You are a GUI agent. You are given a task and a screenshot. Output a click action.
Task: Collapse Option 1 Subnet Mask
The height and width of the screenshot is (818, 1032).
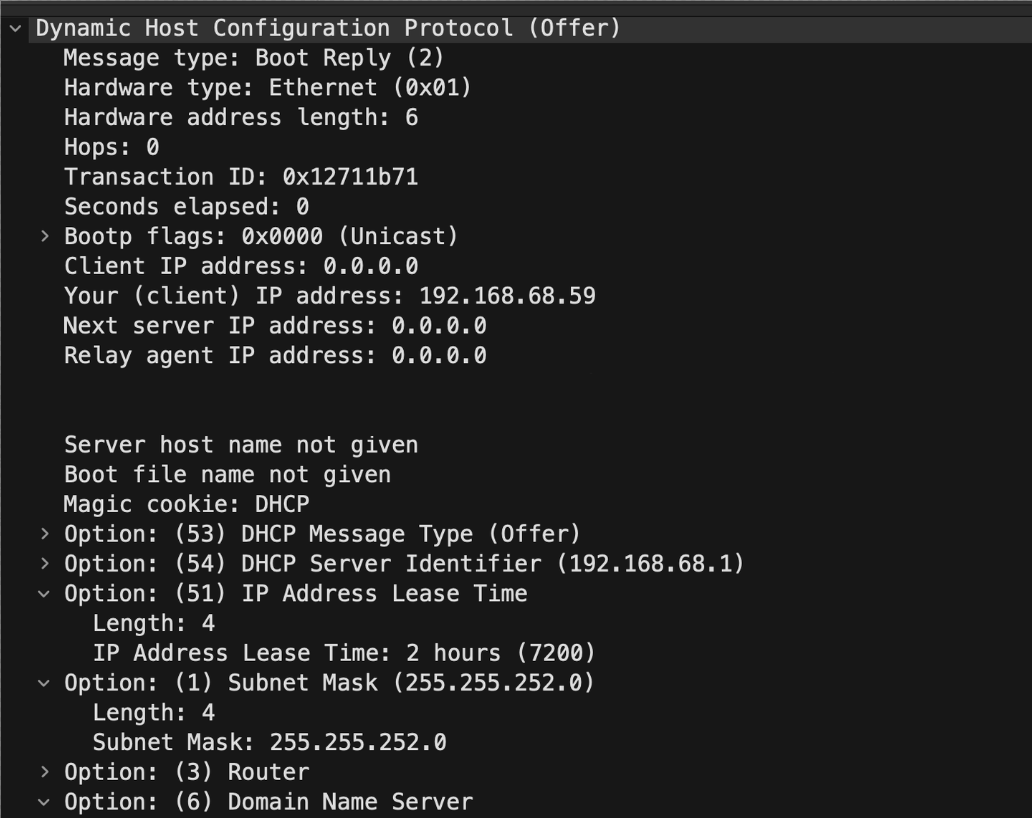coord(43,683)
